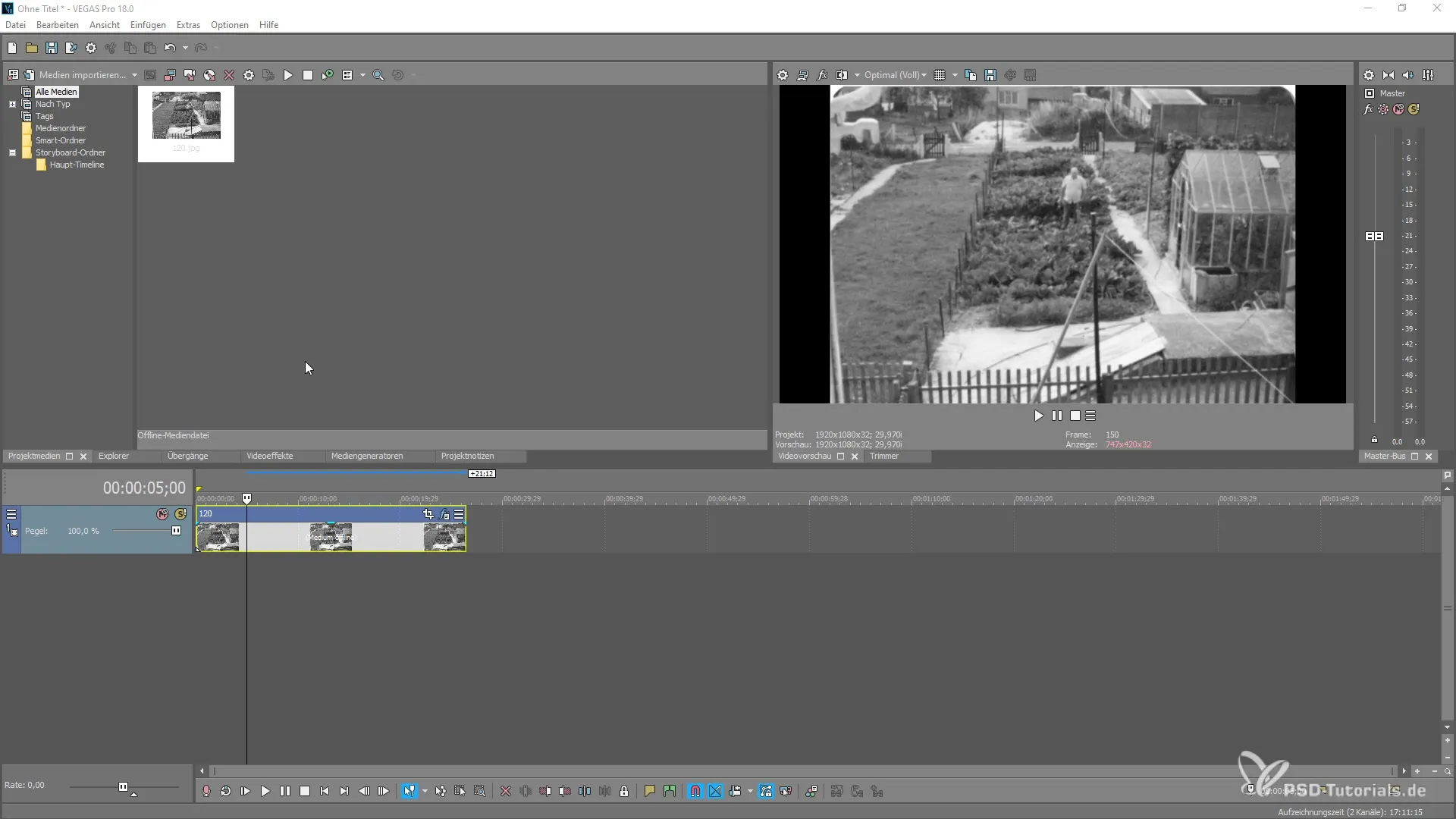
Task: Toggle automatic crossfades button
Action: click(x=715, y=791)
